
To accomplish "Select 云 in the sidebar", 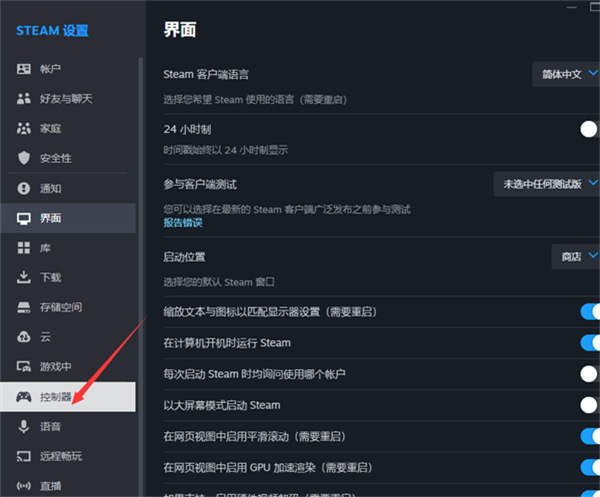I will [68, 337].
